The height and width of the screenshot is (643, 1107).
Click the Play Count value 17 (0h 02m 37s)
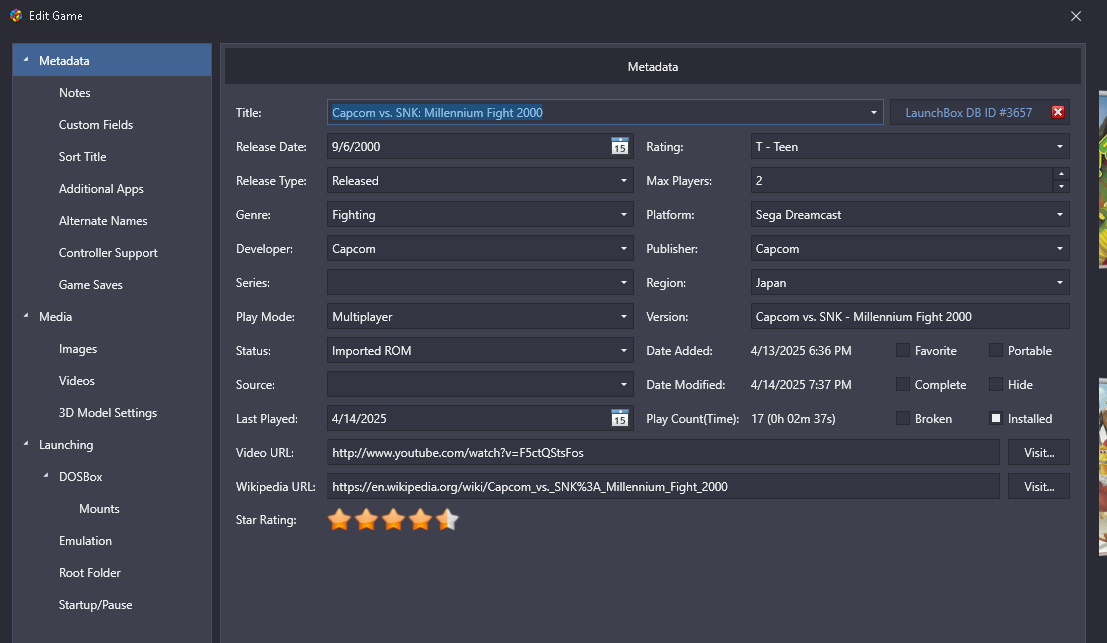click(793, 419)
